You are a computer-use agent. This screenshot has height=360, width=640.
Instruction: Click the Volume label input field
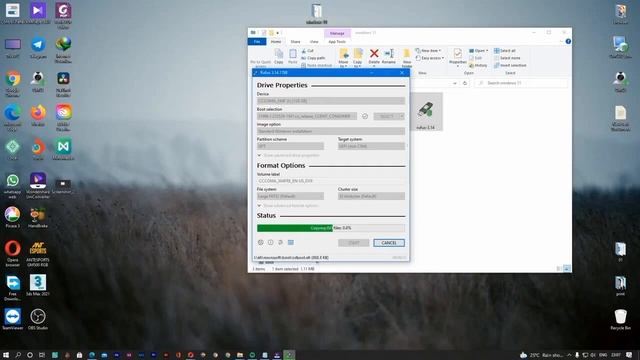(331, 181)
